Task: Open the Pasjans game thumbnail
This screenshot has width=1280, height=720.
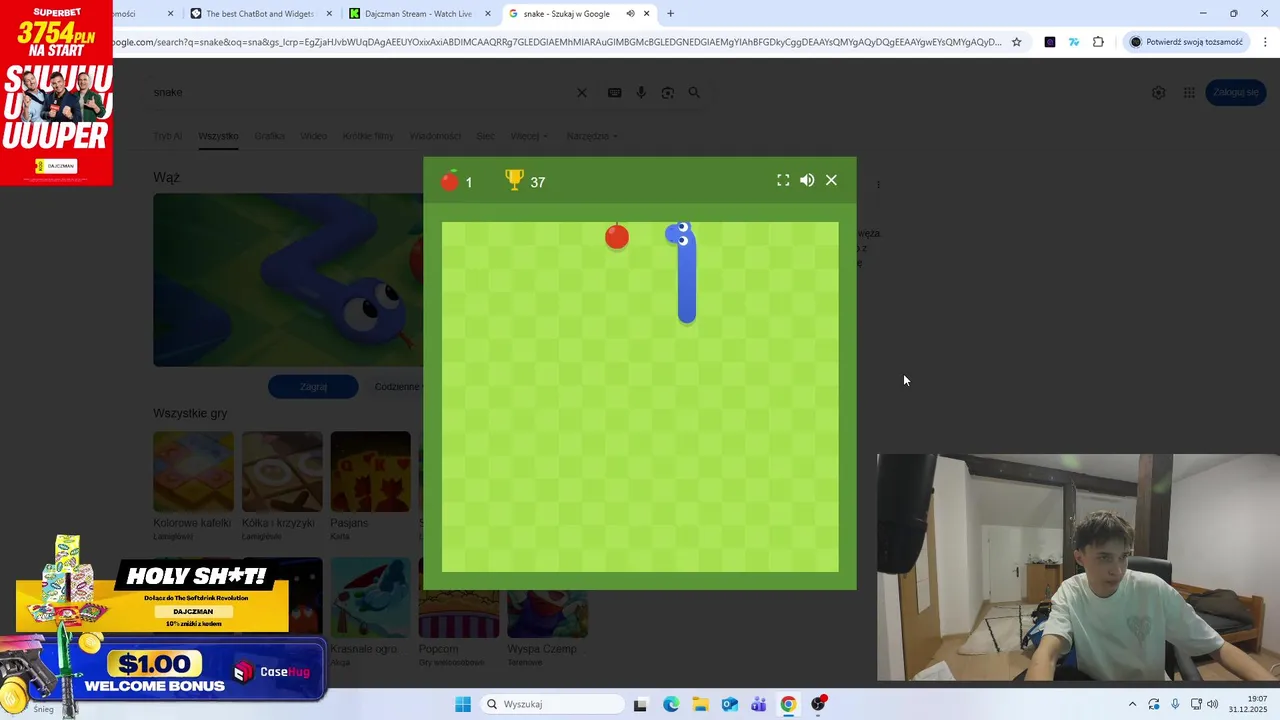Action: coord(370,471)
